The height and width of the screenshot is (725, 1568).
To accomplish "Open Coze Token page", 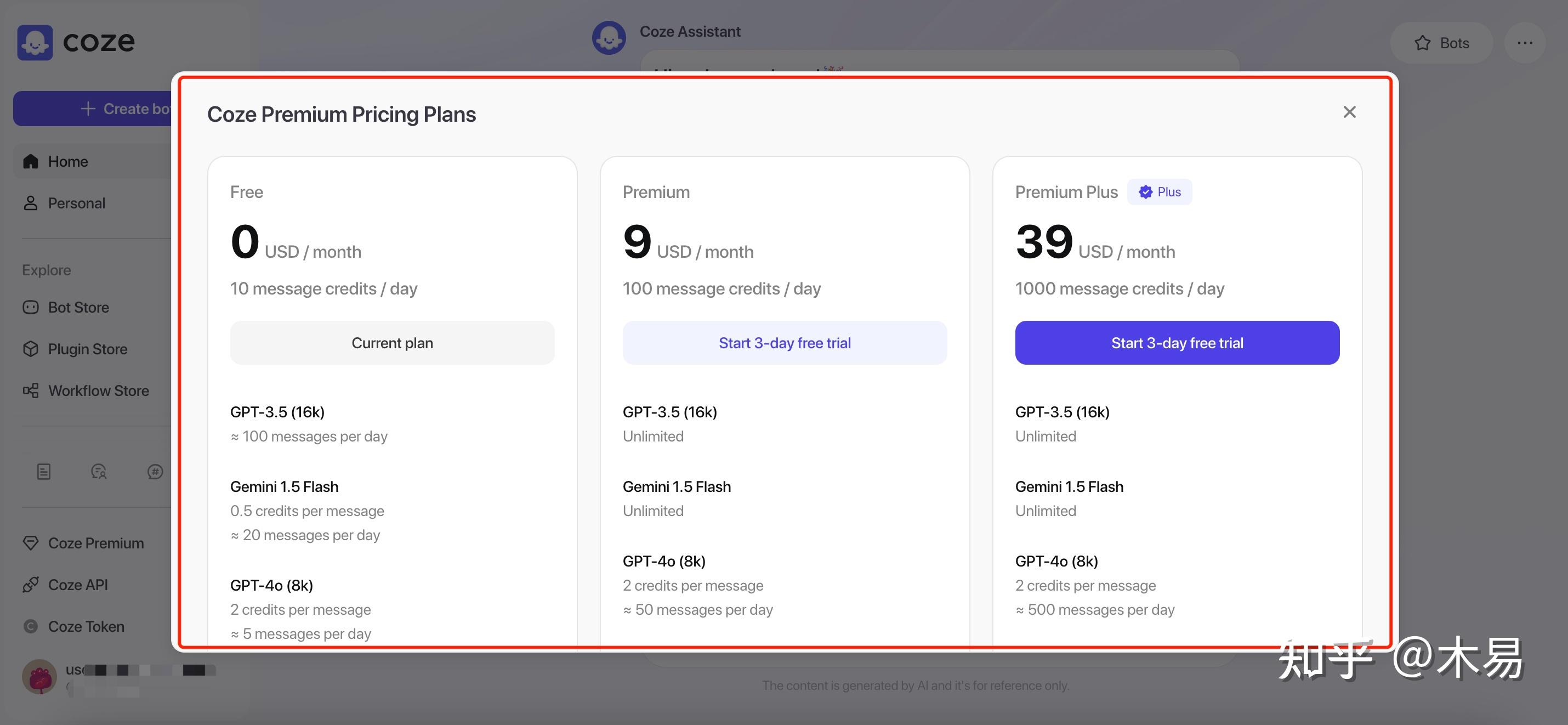I will tap(86, 626).
